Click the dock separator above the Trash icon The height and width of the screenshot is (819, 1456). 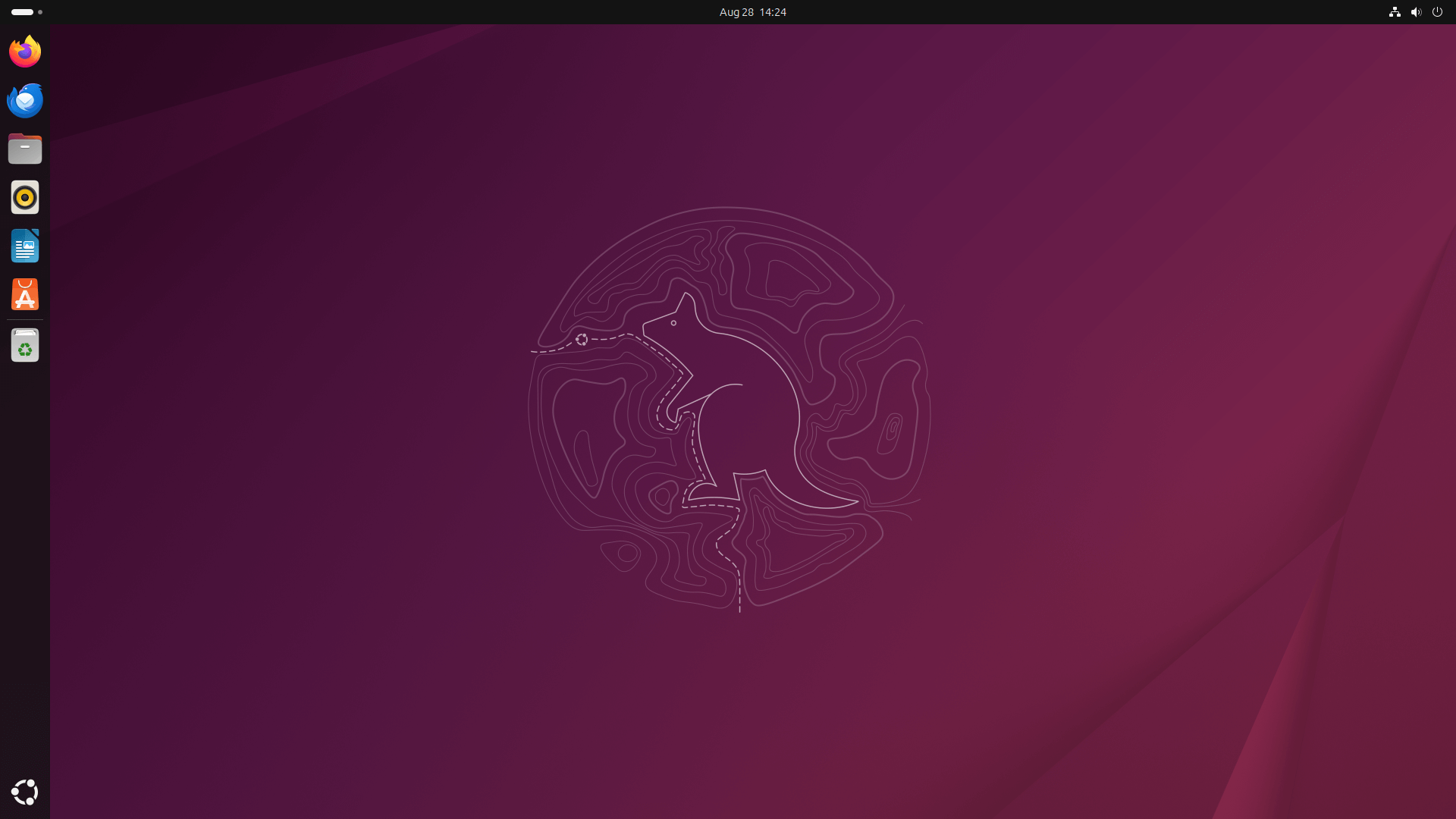(x=25, y=320)
